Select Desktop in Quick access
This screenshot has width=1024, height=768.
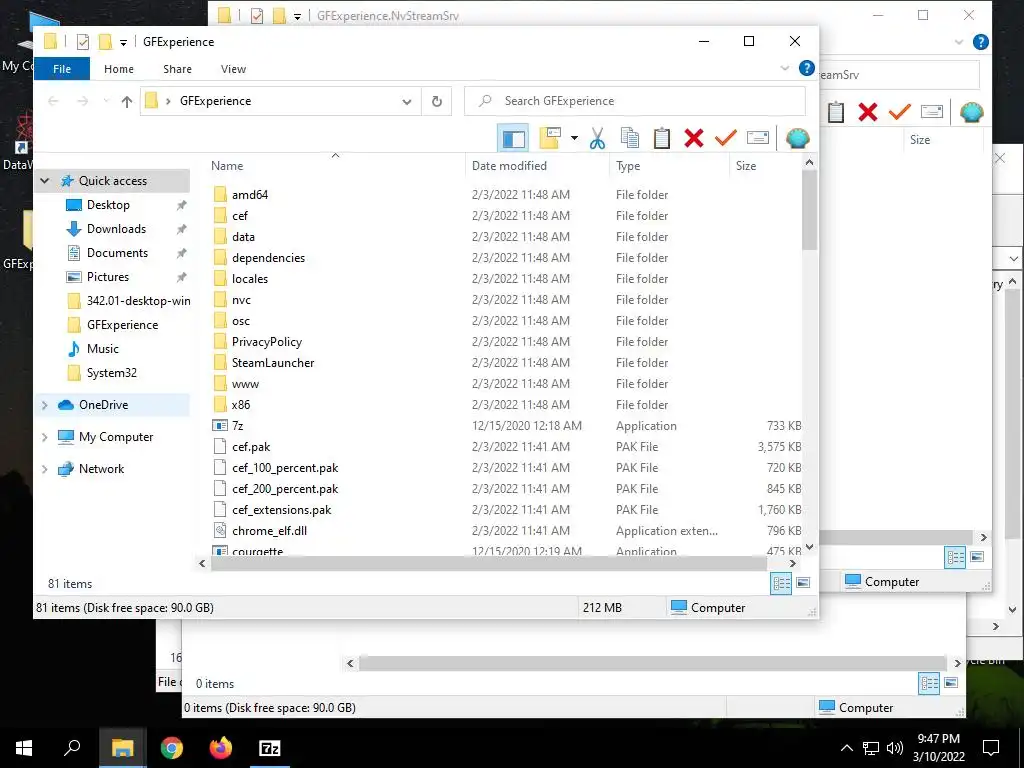point(108,205)
